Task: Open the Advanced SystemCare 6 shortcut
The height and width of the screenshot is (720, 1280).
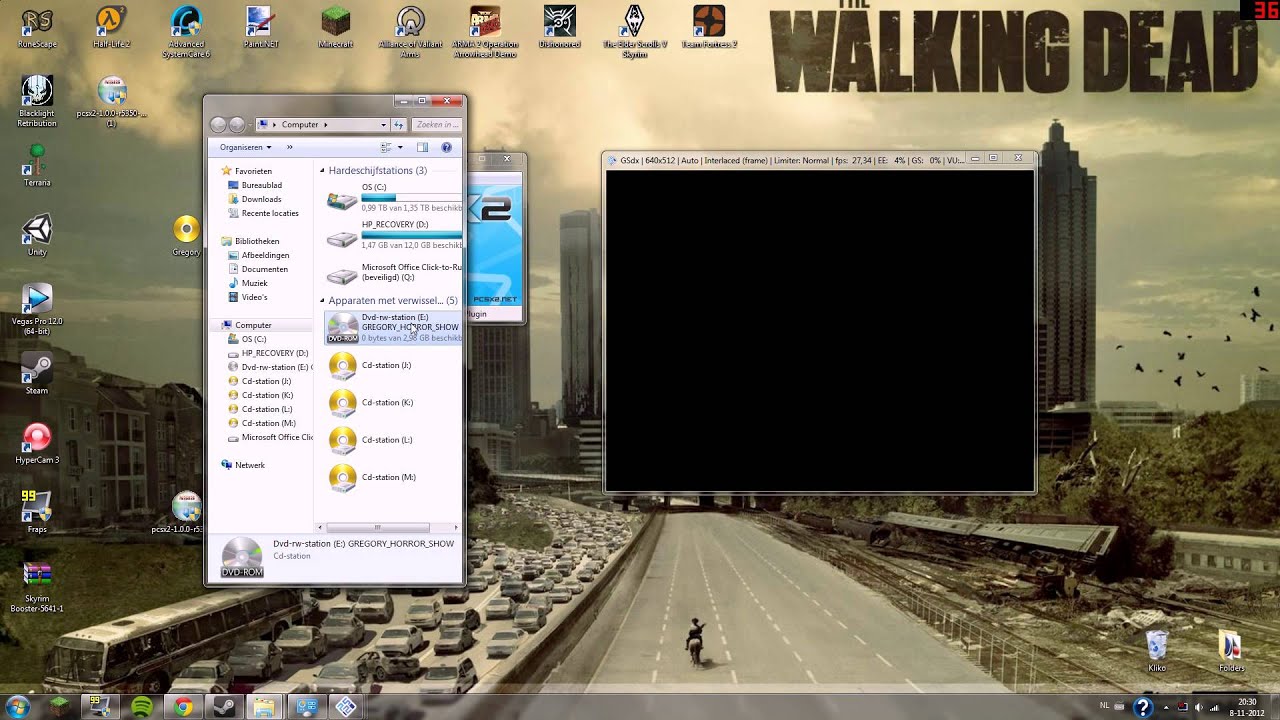Action: click(186, 32)
